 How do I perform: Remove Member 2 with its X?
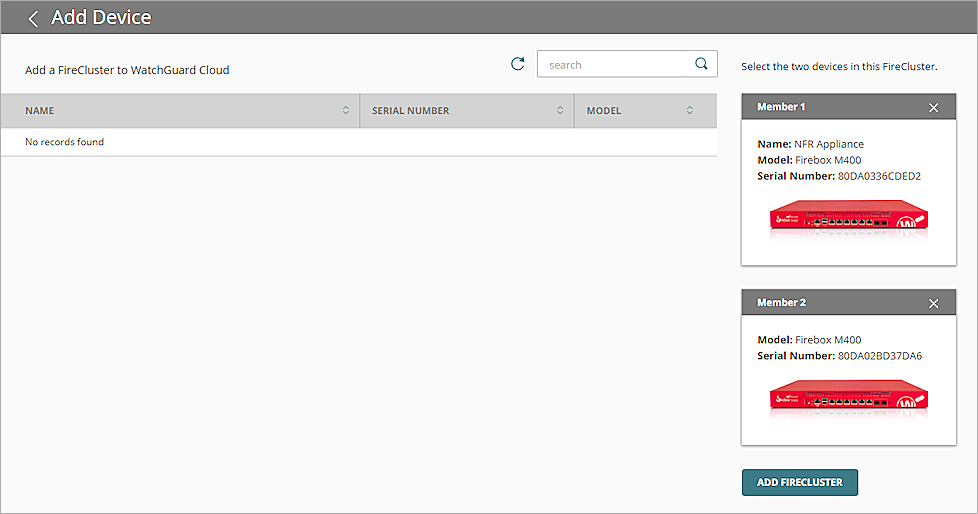(934, 303)
